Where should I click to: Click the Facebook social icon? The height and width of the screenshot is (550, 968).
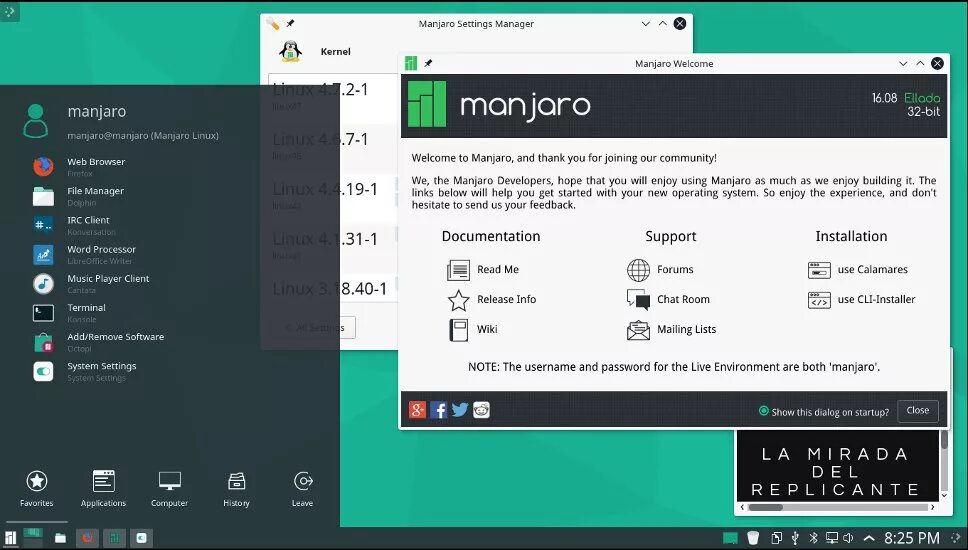pyautogui.click(x=438, y=410)
